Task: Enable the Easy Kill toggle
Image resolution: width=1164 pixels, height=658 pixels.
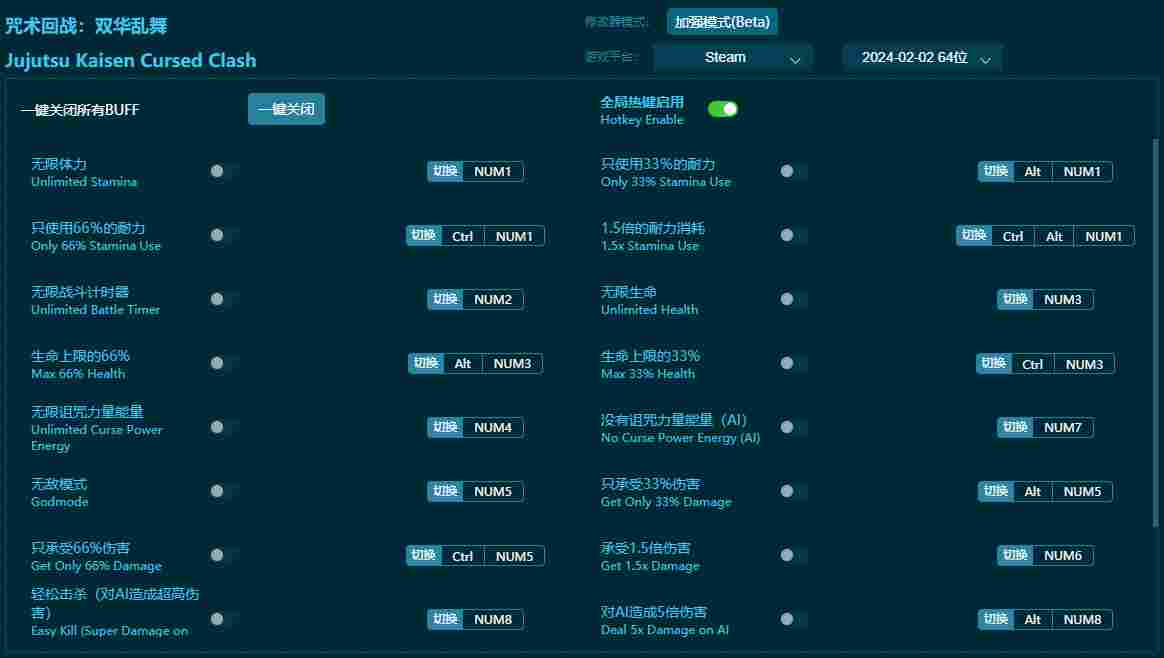Action: coord(223,619)
